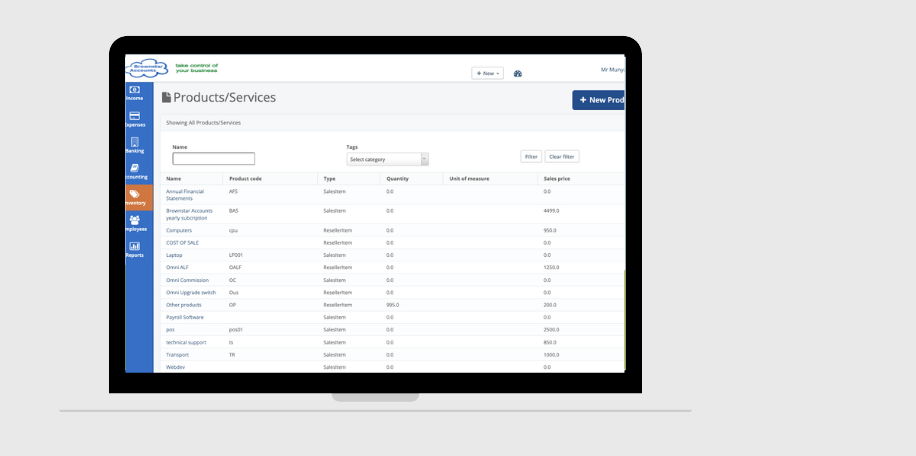Open the Banking sidebar icon

coord(134,144)
